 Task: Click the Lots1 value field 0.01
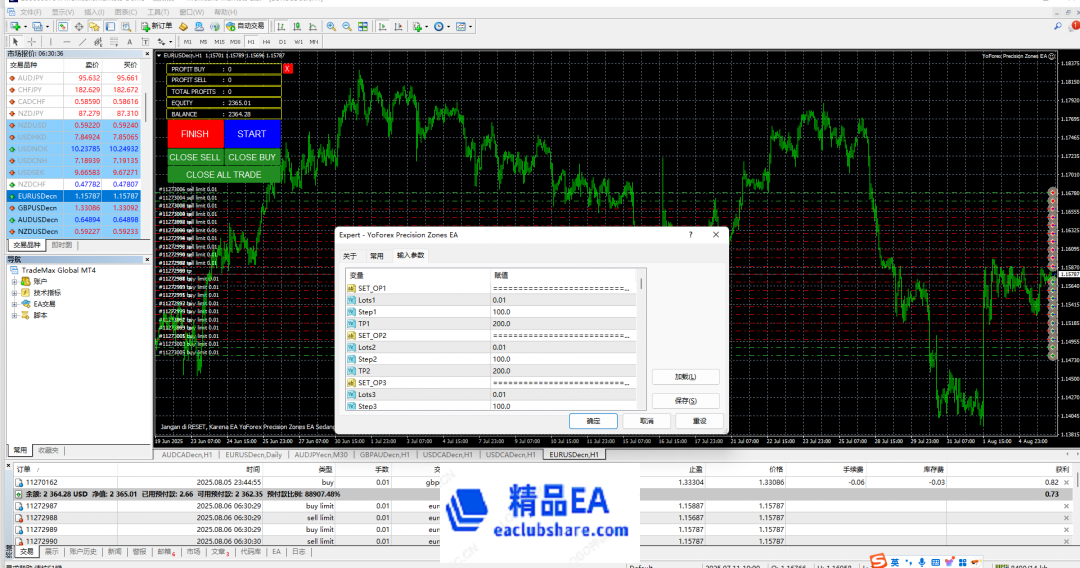[563, 300]
